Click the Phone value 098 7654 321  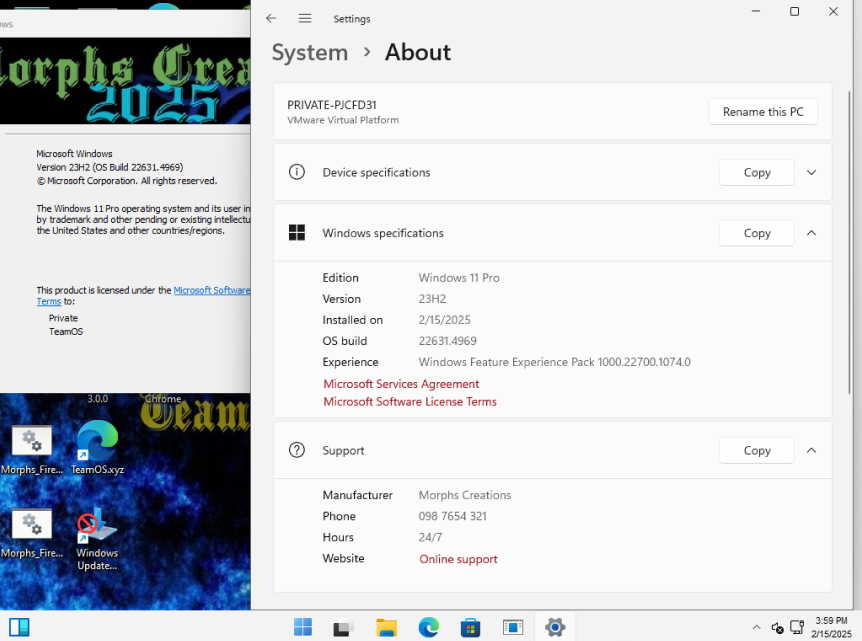click(x=452, y=516)
